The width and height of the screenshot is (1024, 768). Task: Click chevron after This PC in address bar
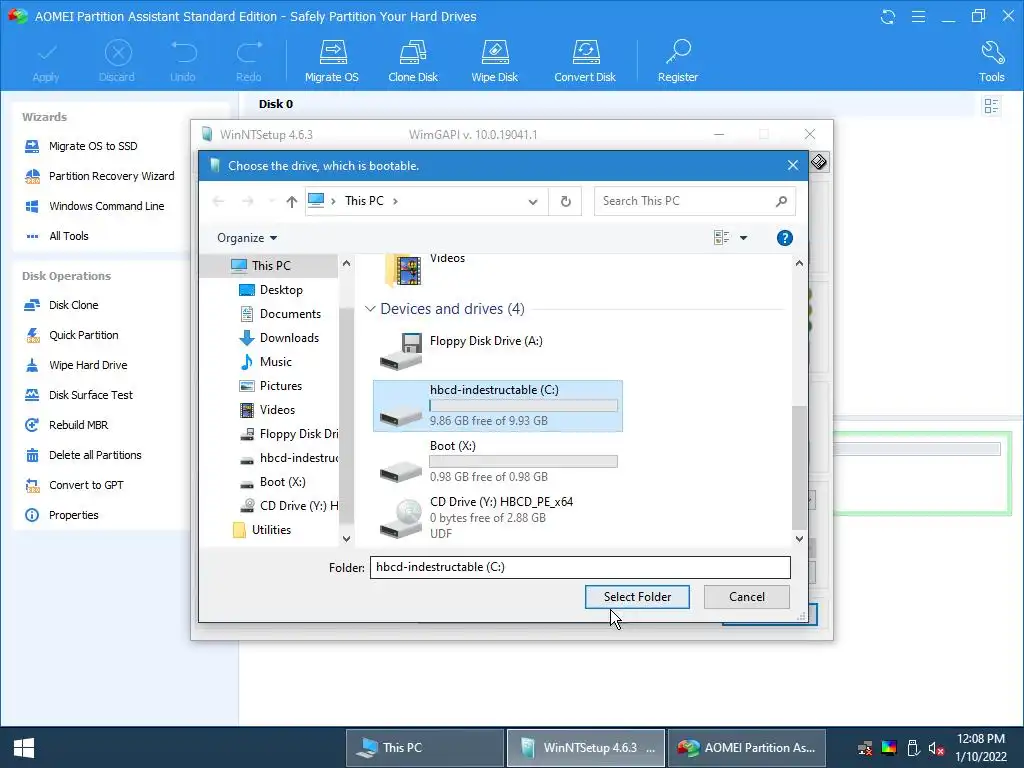pyautogui.click(x=395, y=201)
